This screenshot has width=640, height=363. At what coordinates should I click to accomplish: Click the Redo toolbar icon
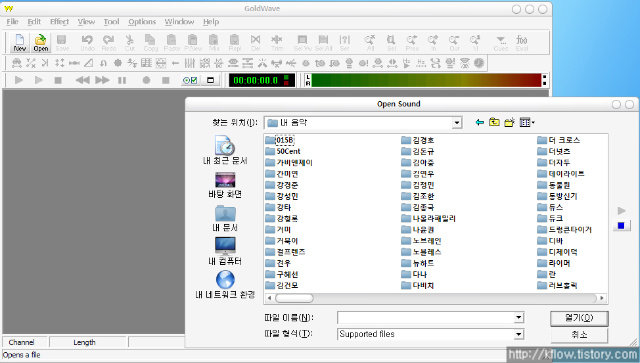[x=109, y=43]
